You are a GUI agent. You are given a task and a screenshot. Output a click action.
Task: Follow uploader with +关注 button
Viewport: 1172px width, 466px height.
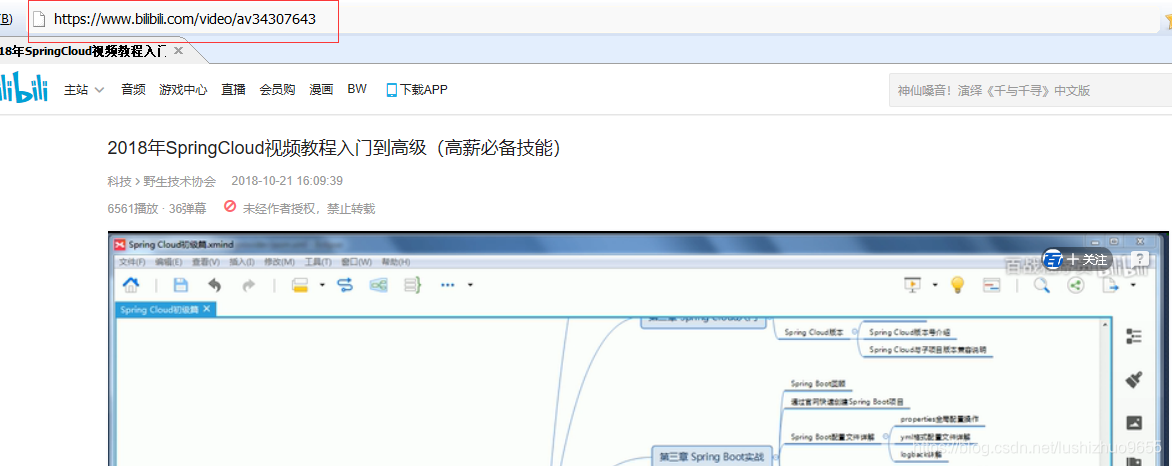(x=1088, y=260)
